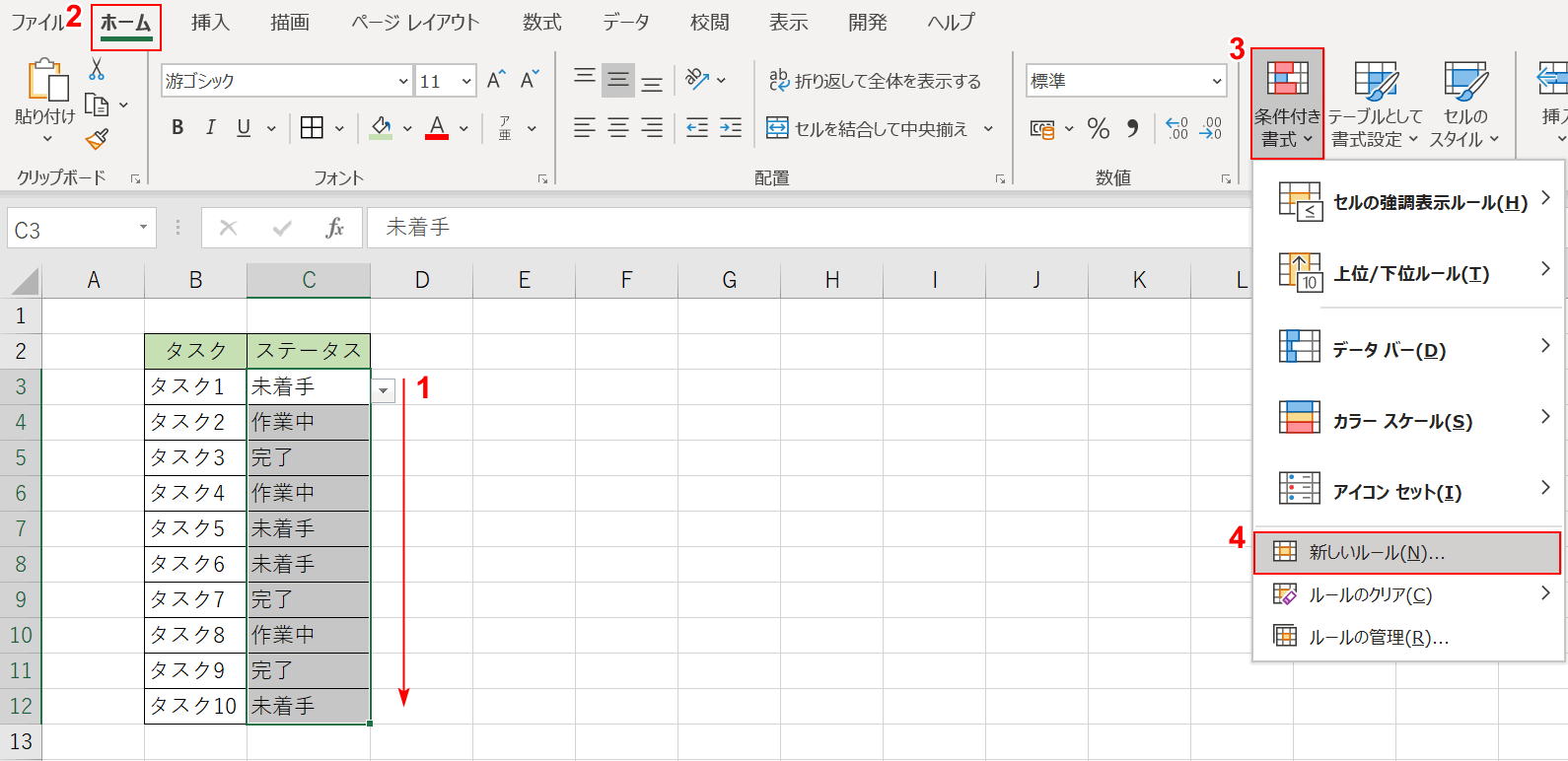This screenshot has width=1568, height=761.
Task: Open セルのスタイル gallery
Action: [x=1464, y=104]
